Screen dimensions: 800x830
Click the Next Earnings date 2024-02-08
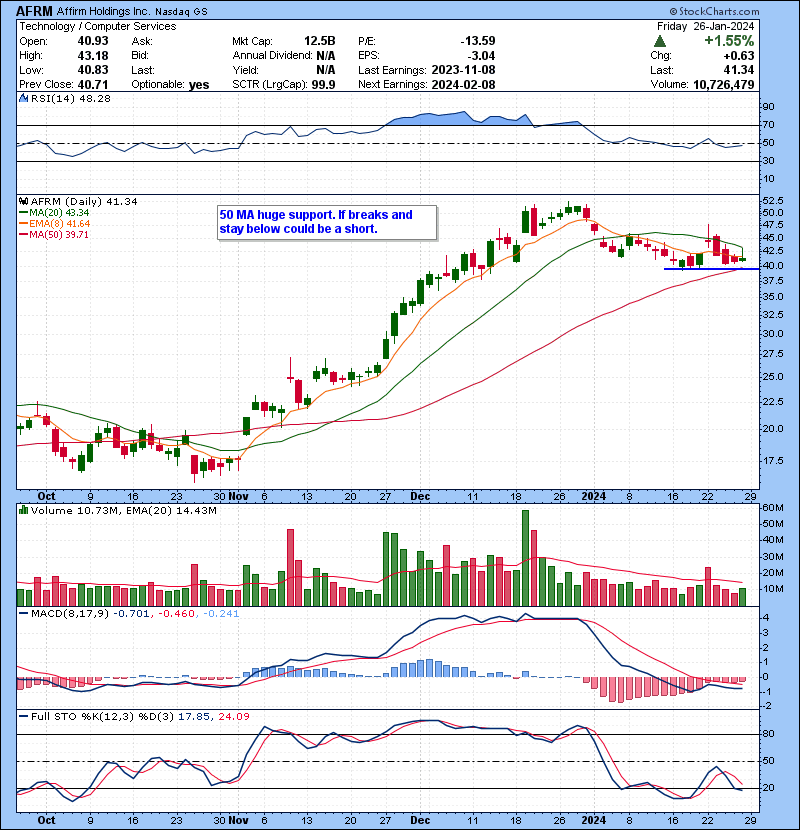pos(463,85)
